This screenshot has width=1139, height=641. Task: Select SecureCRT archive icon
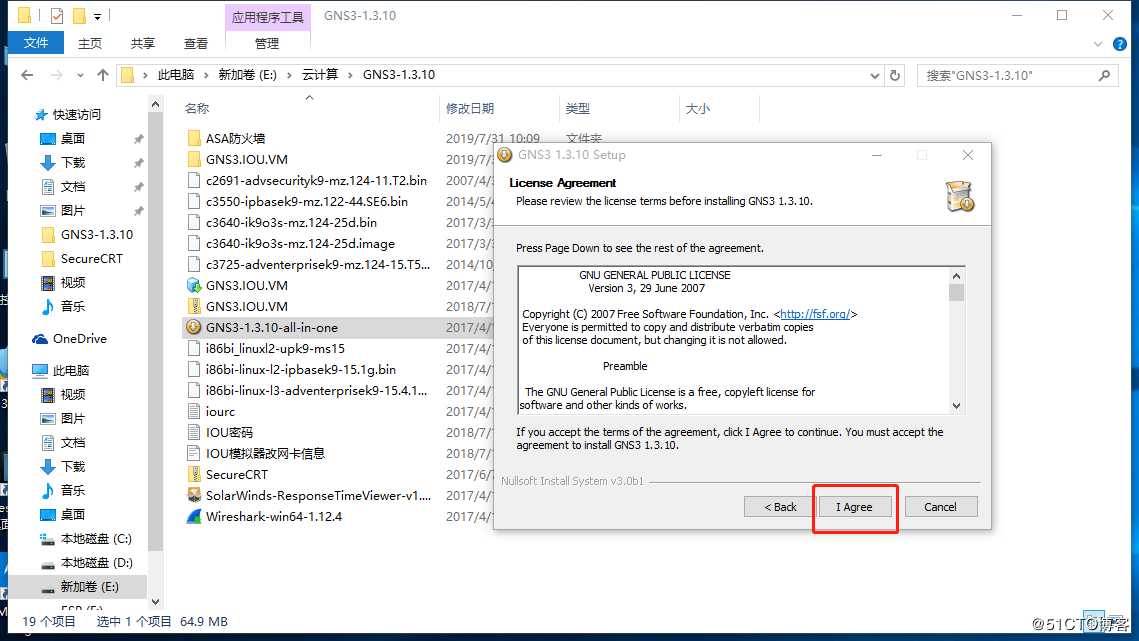pyautogui.click(x=194, y=475)
